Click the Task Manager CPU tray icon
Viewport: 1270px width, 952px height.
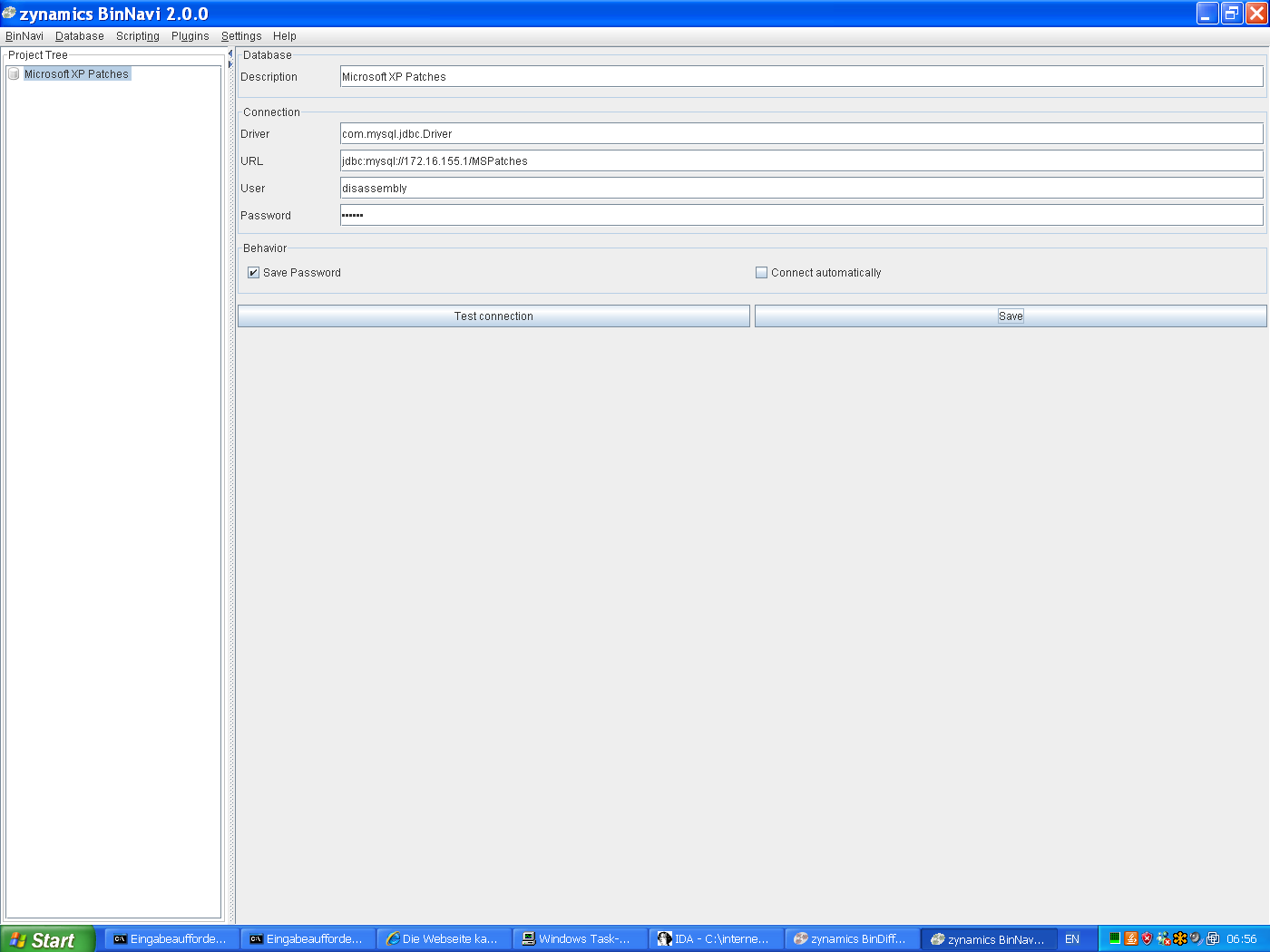pos(1115,938)
